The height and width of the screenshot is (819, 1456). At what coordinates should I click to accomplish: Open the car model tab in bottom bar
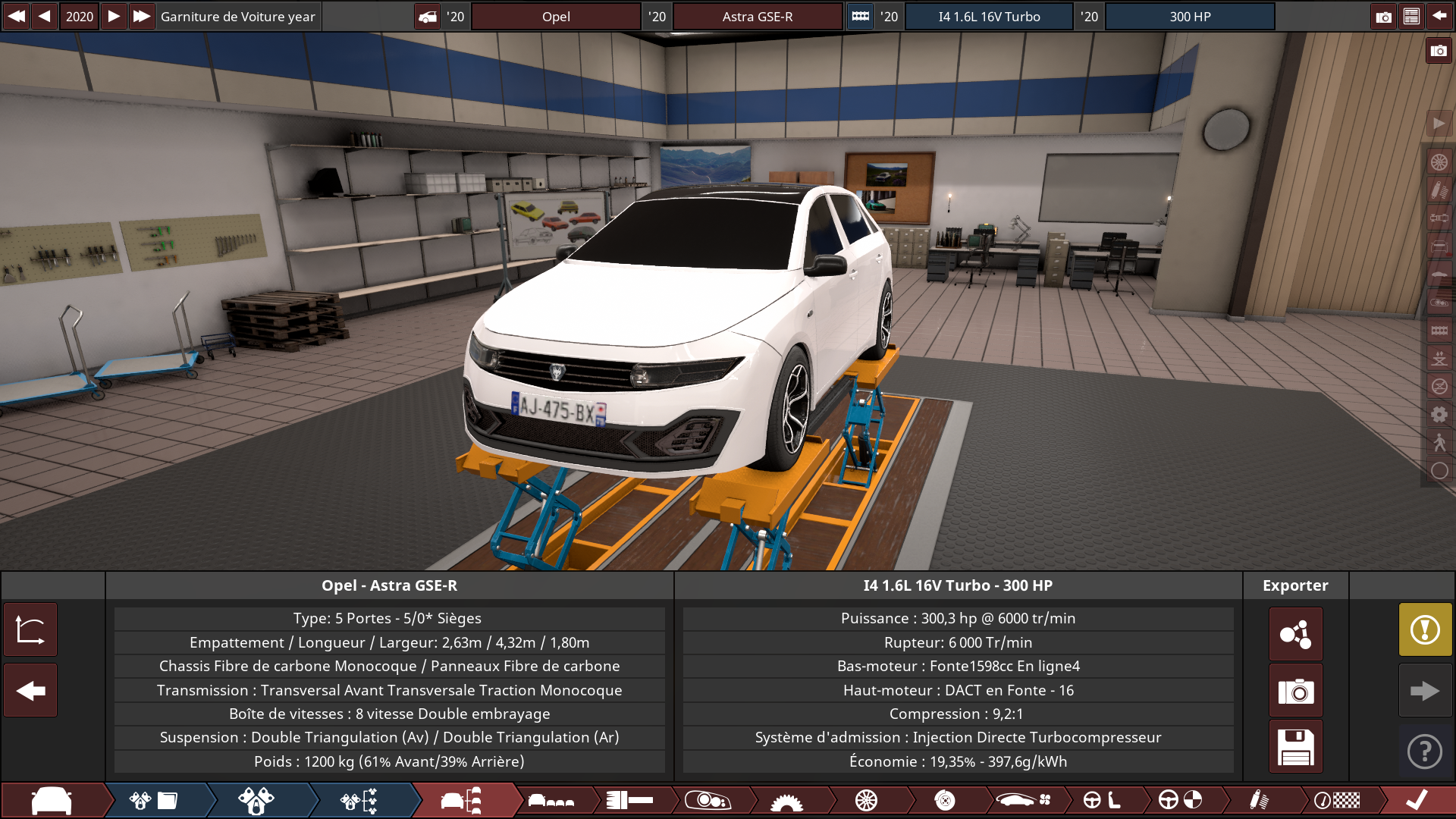click(x=53, y=801)
